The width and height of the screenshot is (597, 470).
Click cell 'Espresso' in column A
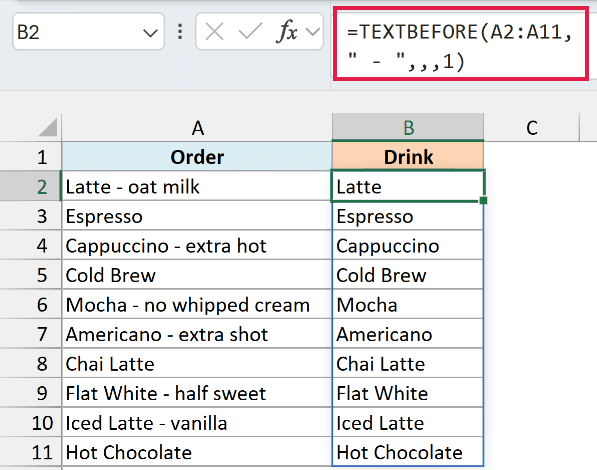click(197, 216)
